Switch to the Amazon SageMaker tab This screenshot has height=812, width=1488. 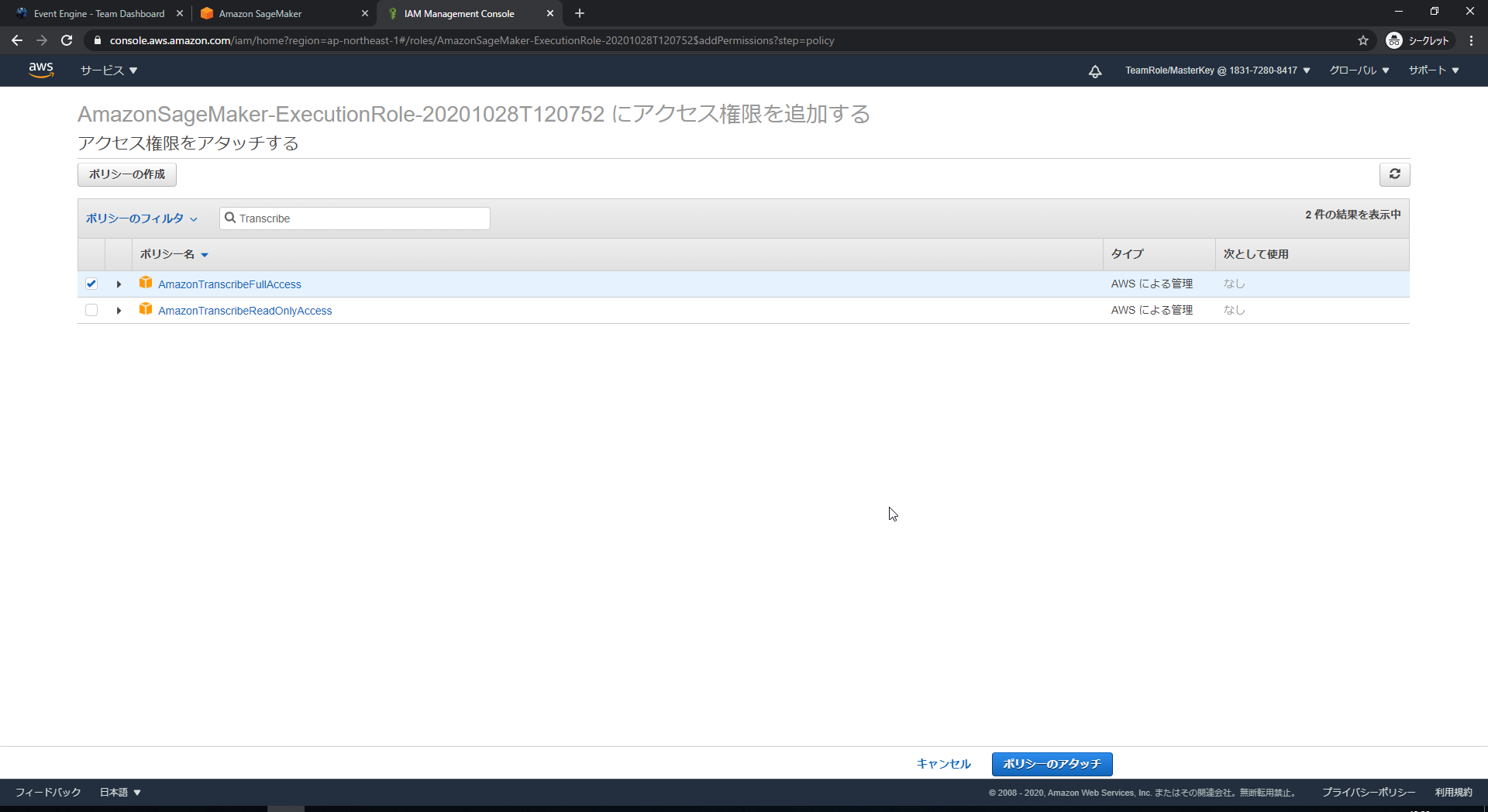coord(260,13)
